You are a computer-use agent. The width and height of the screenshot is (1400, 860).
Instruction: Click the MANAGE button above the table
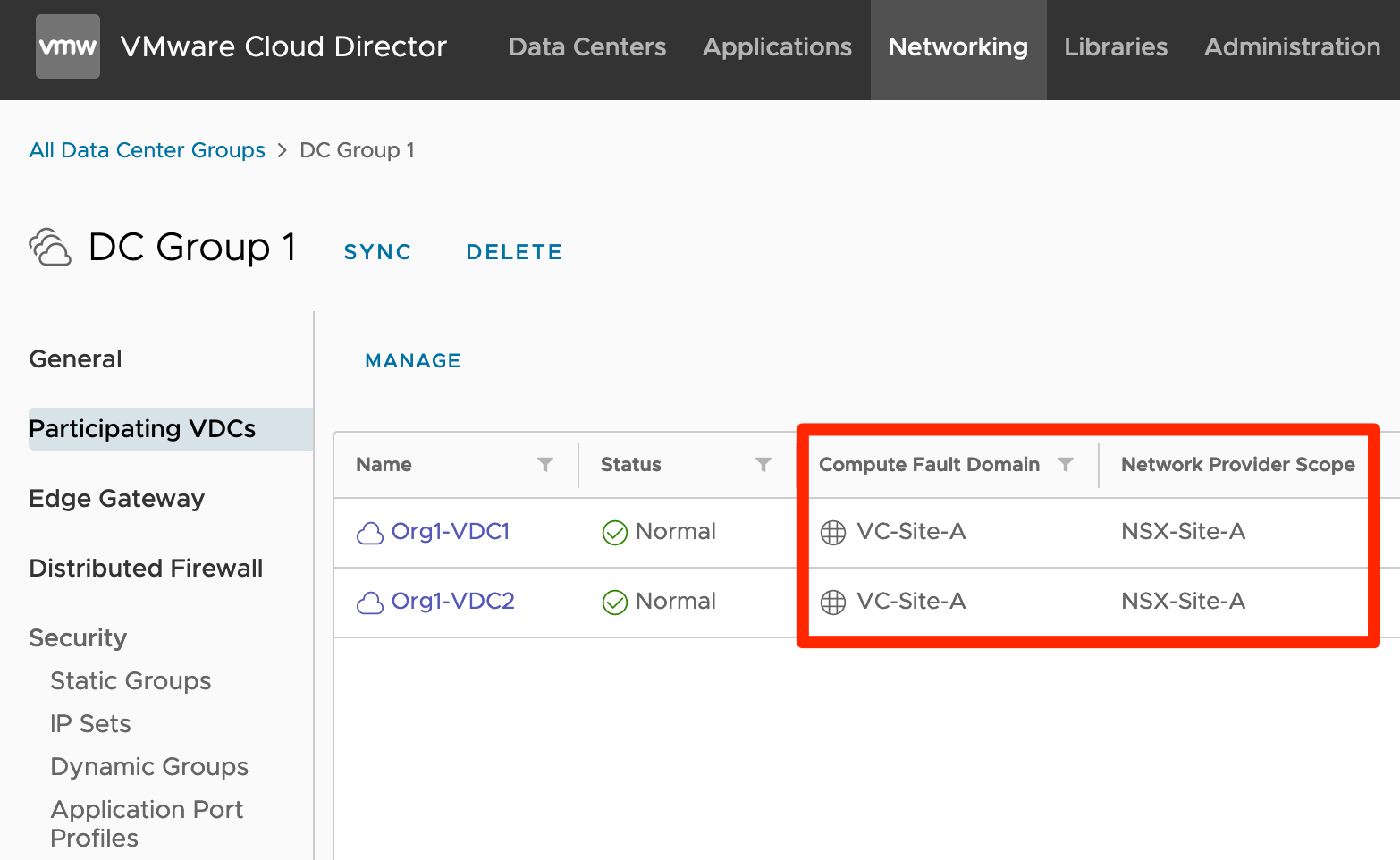(413, 360)
